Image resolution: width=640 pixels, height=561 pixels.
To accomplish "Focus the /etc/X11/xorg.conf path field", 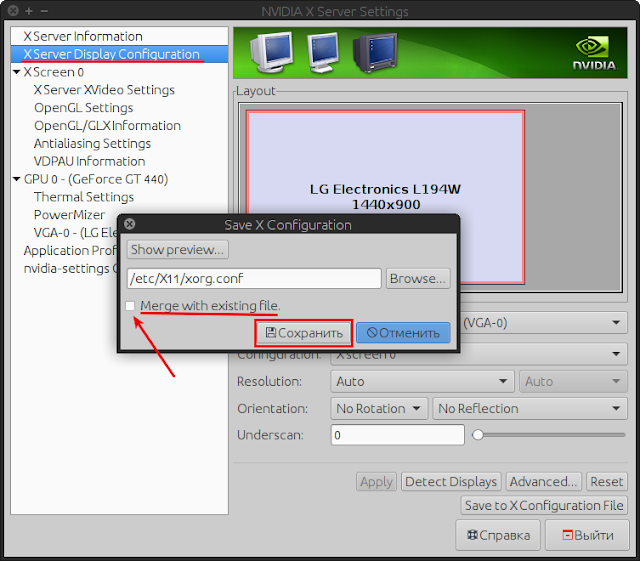I will click(x=254, y=278).
